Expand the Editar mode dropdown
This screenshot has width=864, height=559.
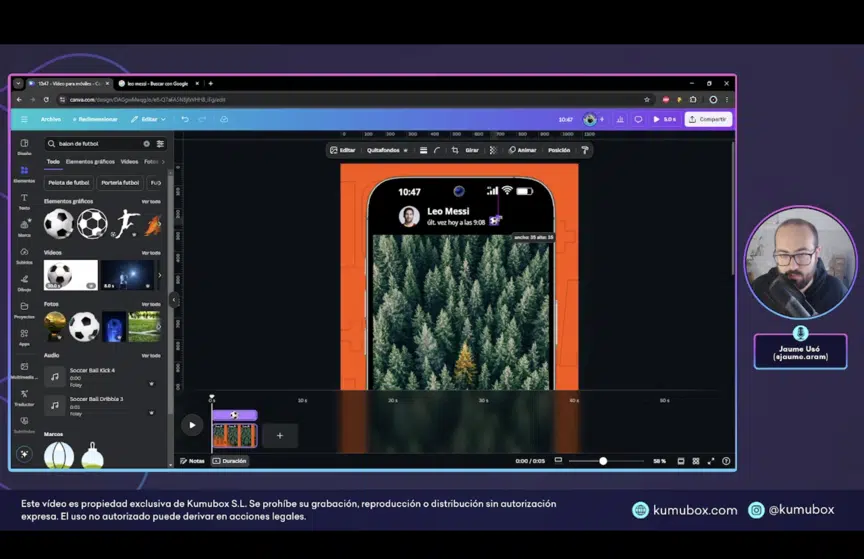pos(148,119)
